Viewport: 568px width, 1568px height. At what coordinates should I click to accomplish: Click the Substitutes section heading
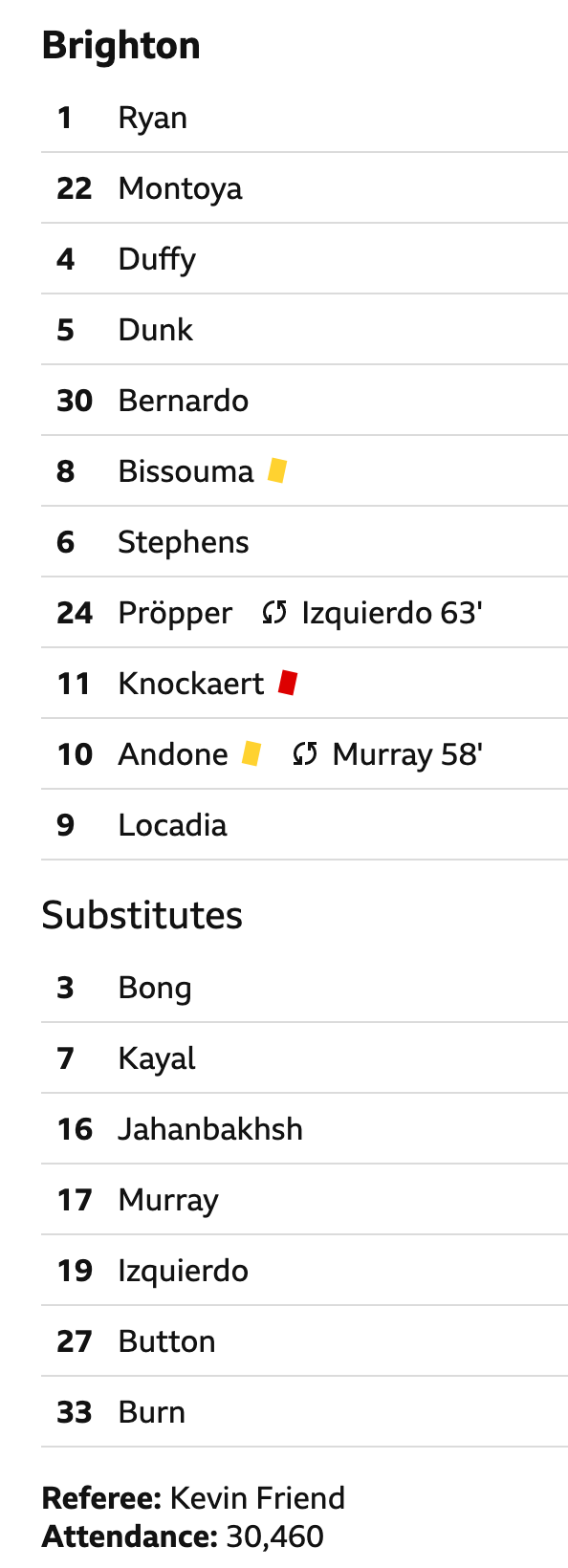tap(142, 915)
